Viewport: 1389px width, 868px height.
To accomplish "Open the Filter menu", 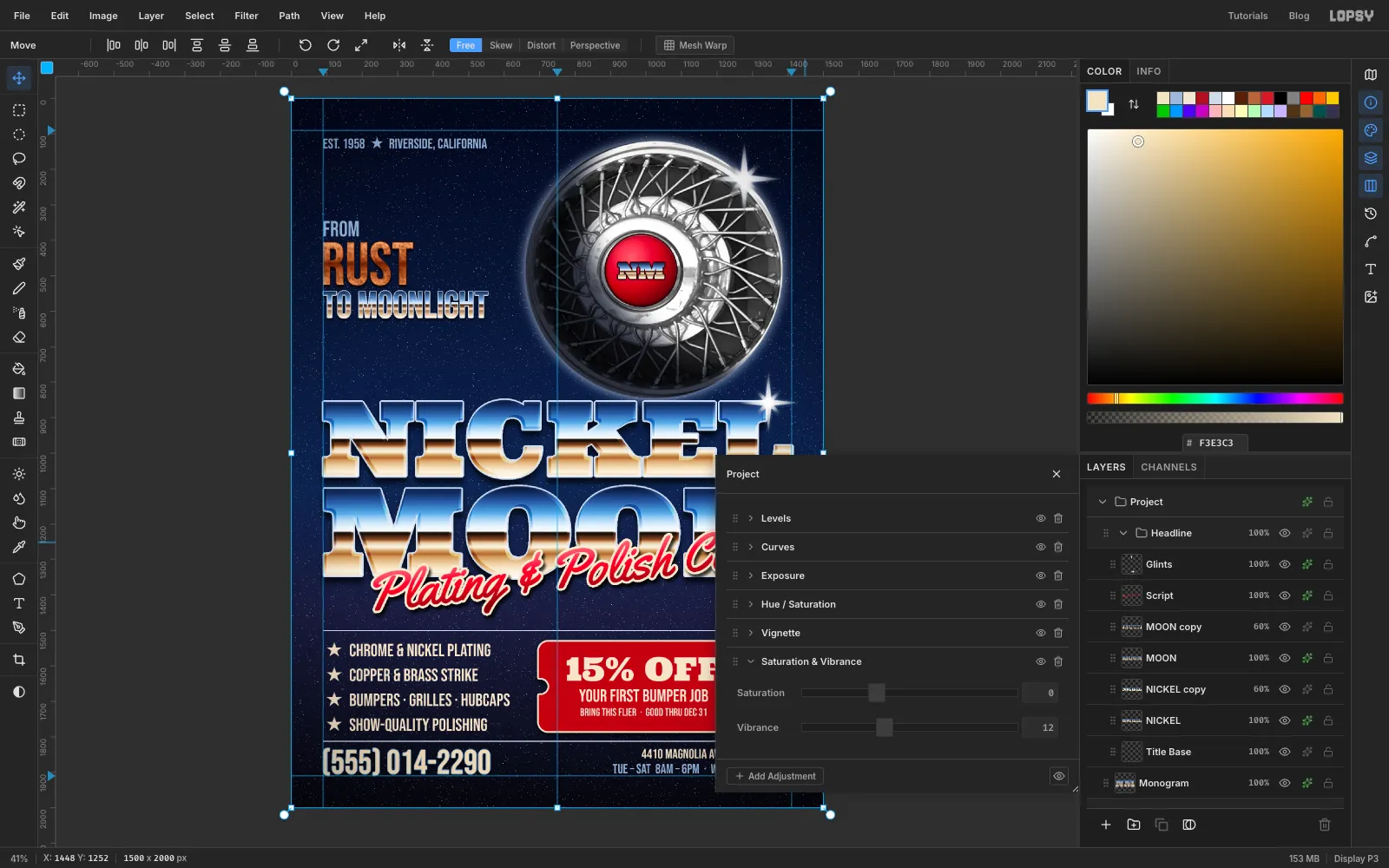I will (247, 16).
